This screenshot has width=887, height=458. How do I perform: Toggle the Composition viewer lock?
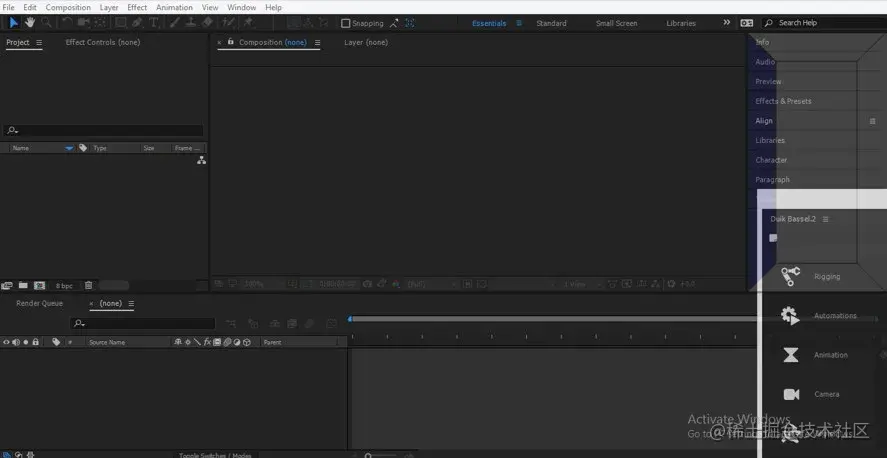[231, 42]
